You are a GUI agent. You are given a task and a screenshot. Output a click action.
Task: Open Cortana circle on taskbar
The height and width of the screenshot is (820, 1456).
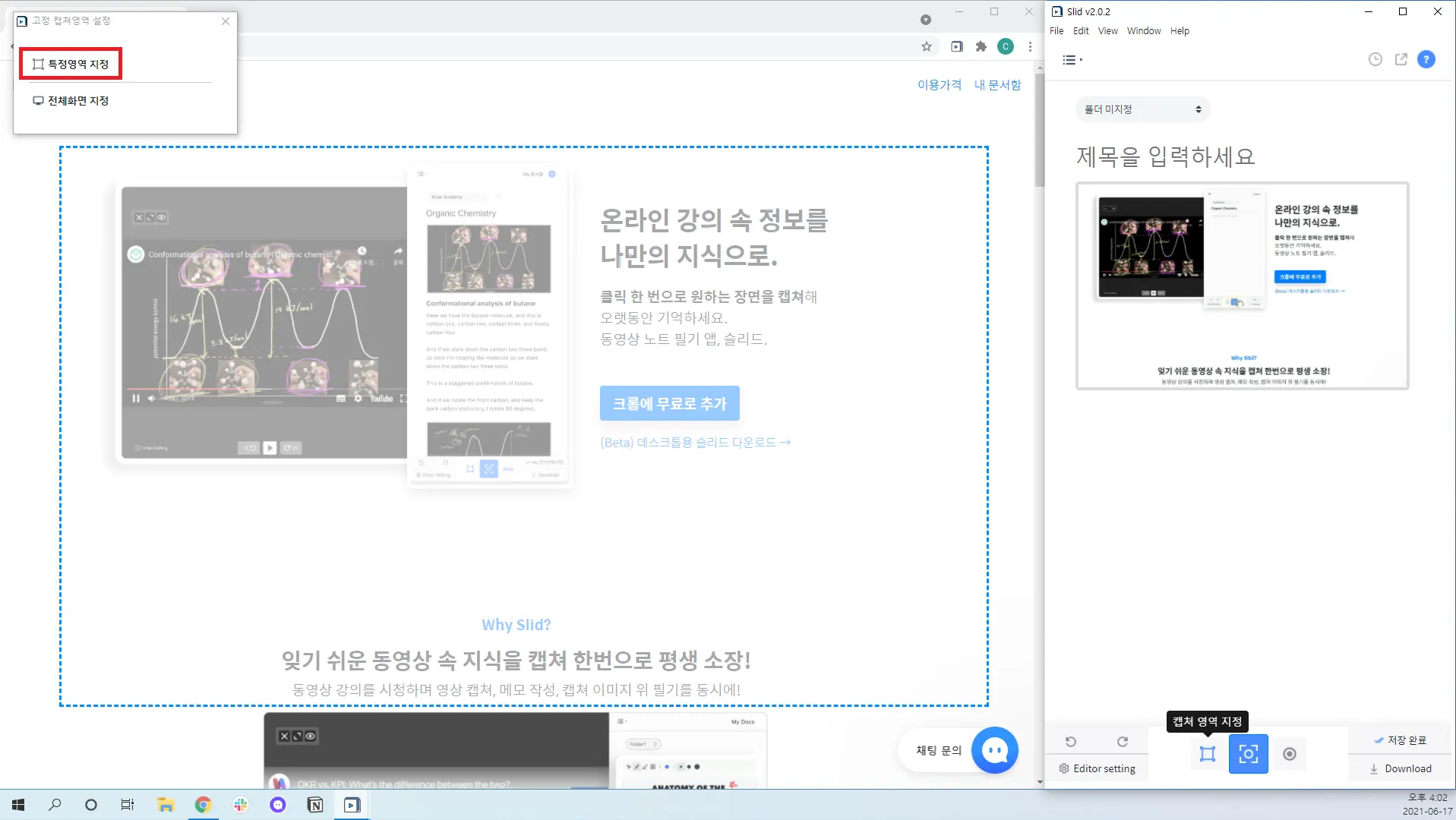click(91, 805)
